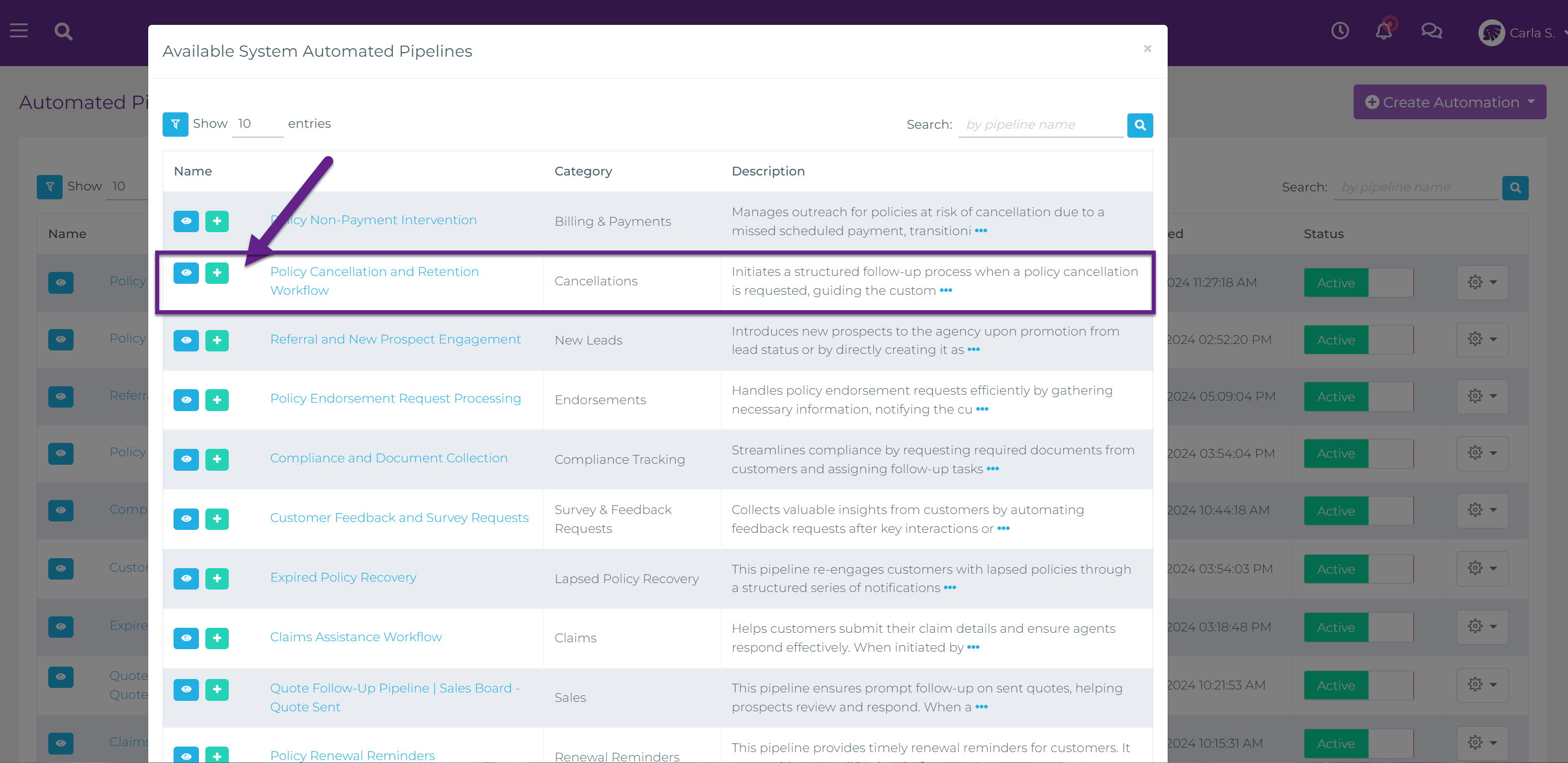Click background page filter funnel button
Viewport: 1568px width, 763px height.
49,187
